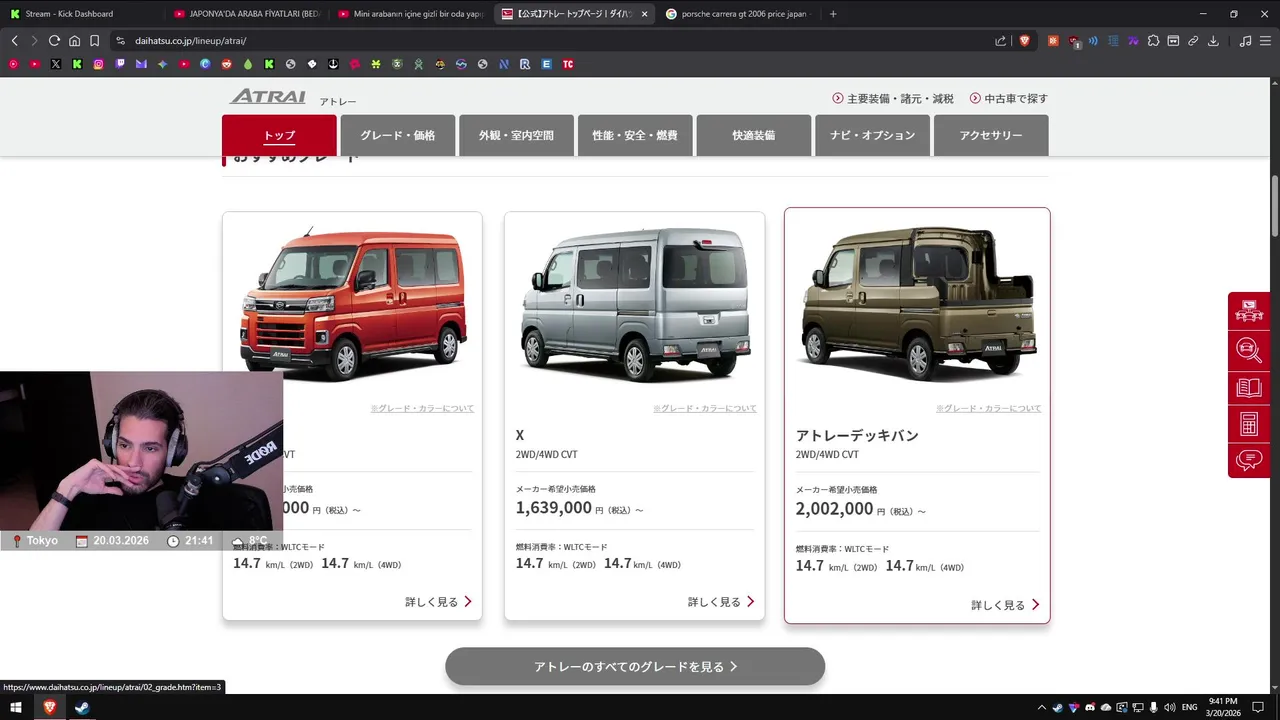Click the グレード・カラーについて link on X card
1280x720 pixels.
tap(705, 408)
